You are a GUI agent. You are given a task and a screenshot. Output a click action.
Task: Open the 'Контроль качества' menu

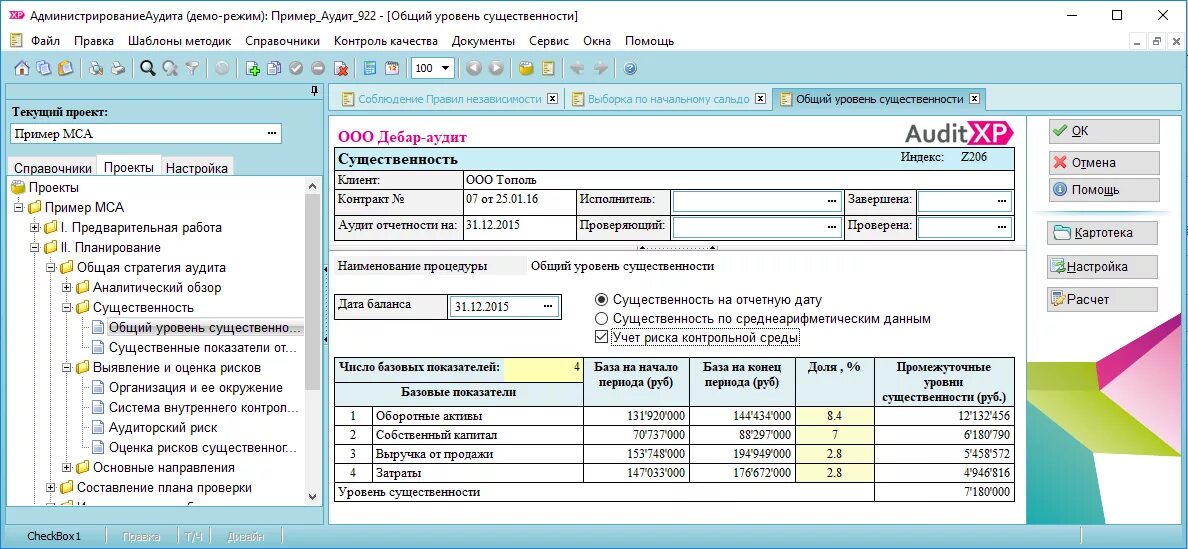(x=386, y=41)
